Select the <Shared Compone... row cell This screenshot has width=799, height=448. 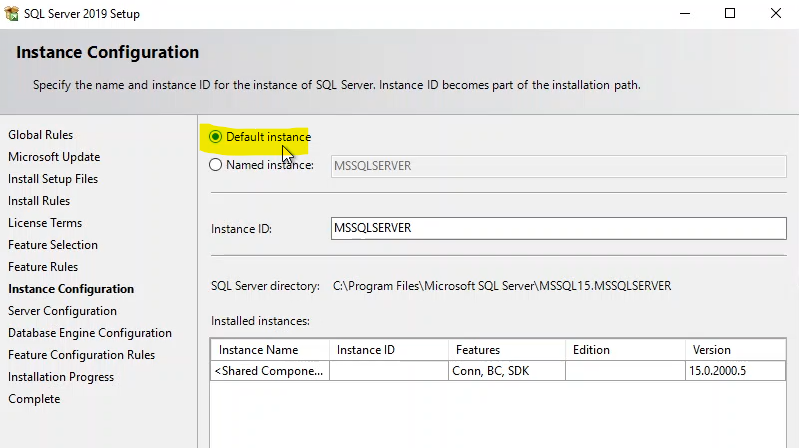(x=270, y=371)
